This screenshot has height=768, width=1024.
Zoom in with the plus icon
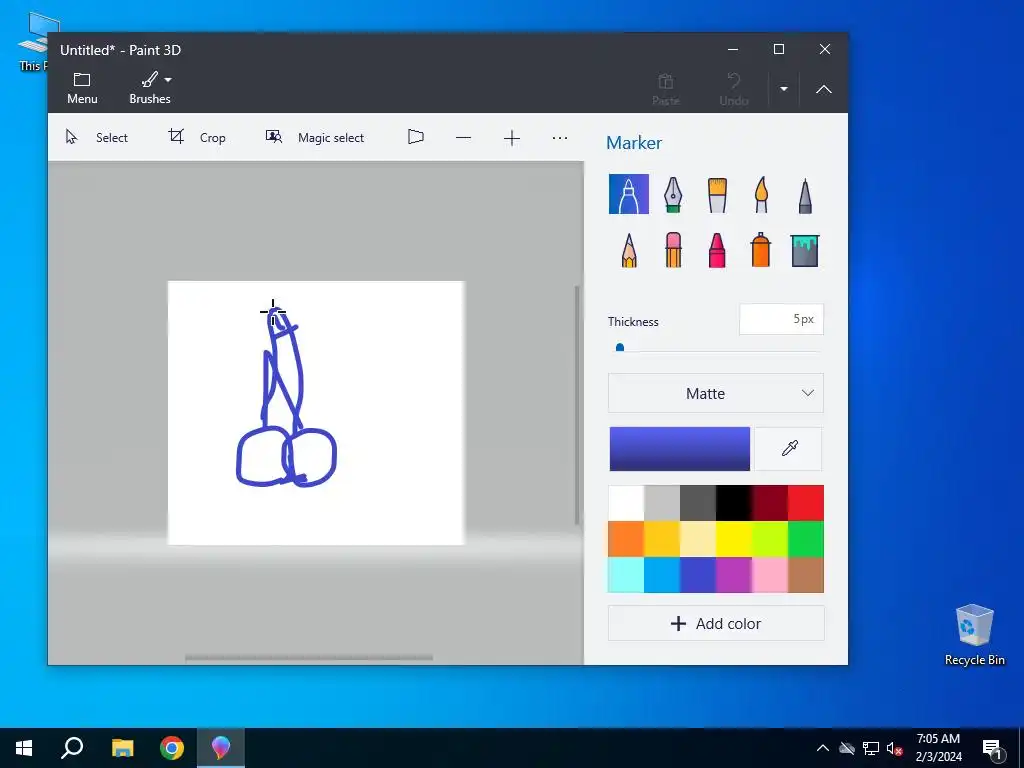click(x=512, y=138)
